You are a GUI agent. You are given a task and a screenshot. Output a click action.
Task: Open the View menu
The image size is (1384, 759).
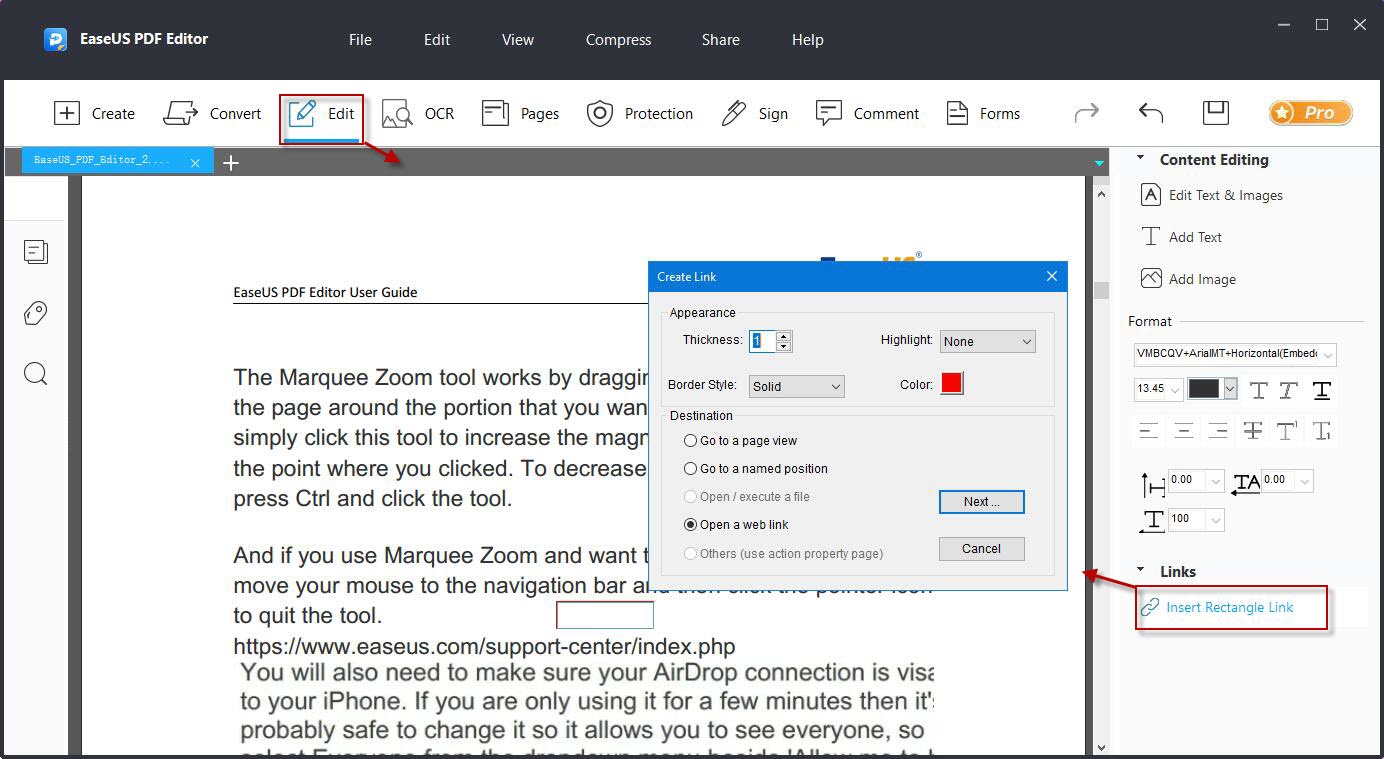[517, 40]
